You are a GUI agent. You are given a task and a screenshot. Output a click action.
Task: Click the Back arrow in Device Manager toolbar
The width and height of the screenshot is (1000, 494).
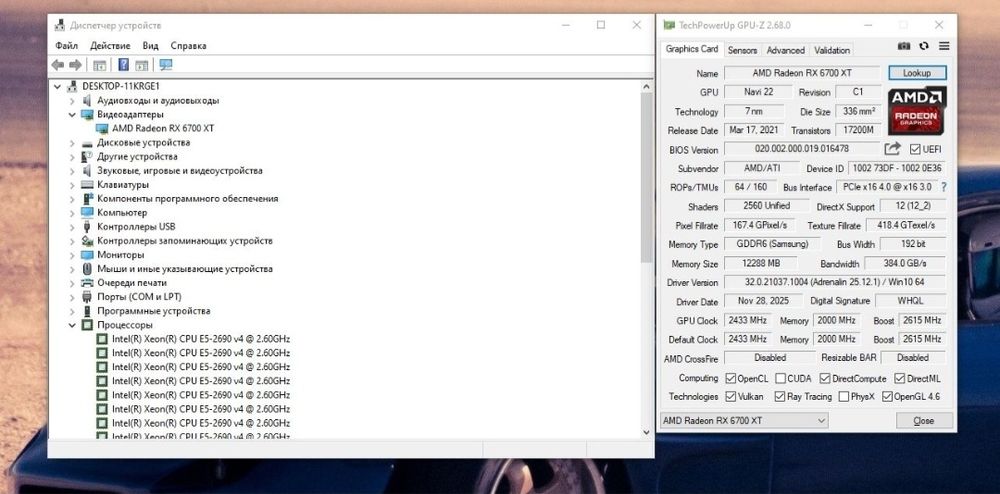pyautogui.click(x=58, y=65)
